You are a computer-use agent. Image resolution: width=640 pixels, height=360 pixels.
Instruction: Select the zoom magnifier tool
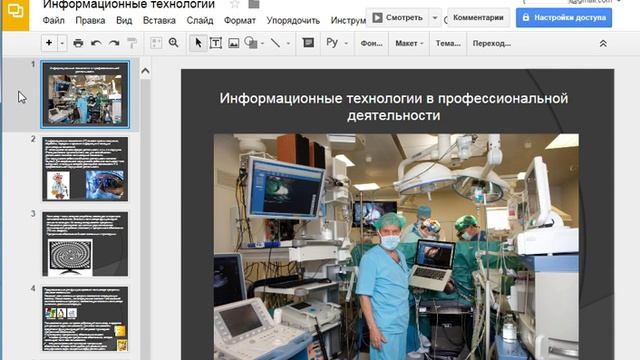pyautogui.click(x=173, y=43)
